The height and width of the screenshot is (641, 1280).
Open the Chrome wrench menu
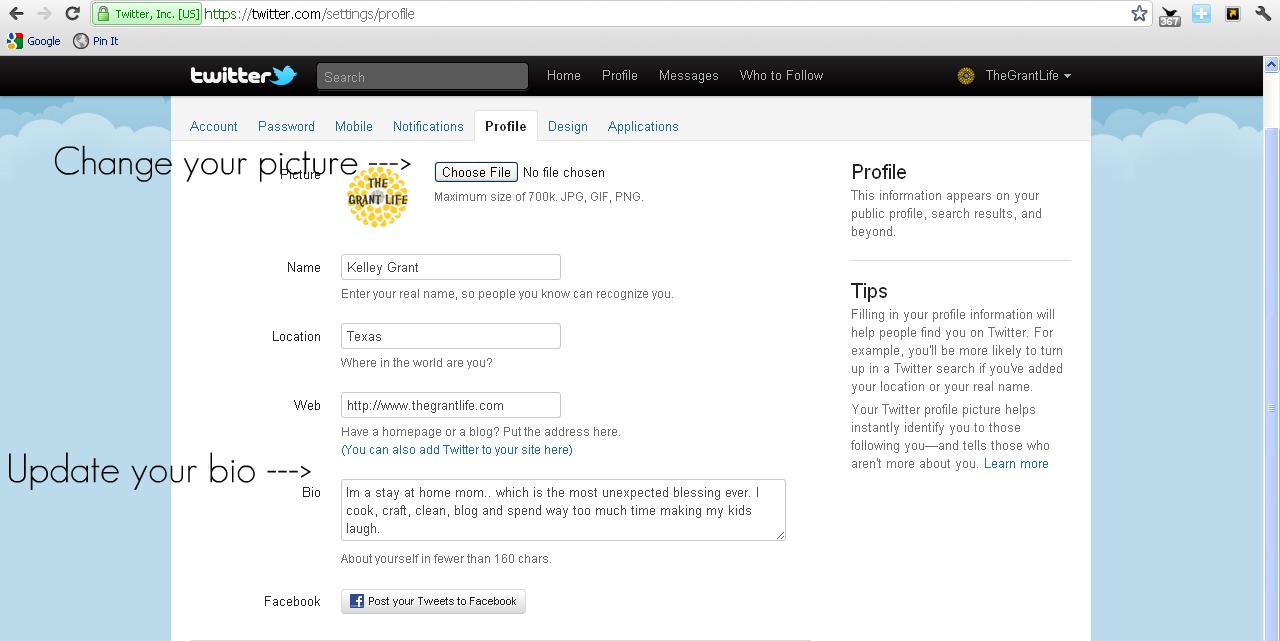[1263, 14]
